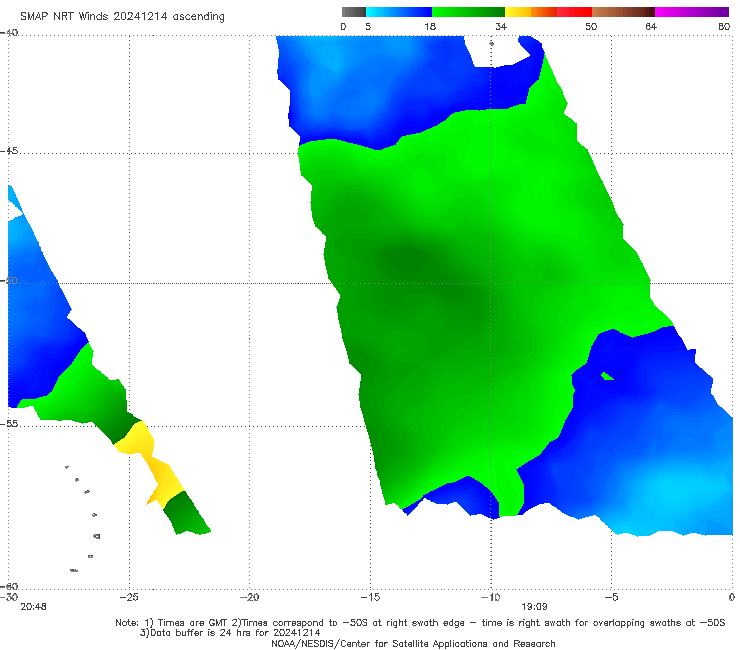Click the red segment of the color bar
The width and height of the screenshot is (740, 650).
tap(574, 12)
